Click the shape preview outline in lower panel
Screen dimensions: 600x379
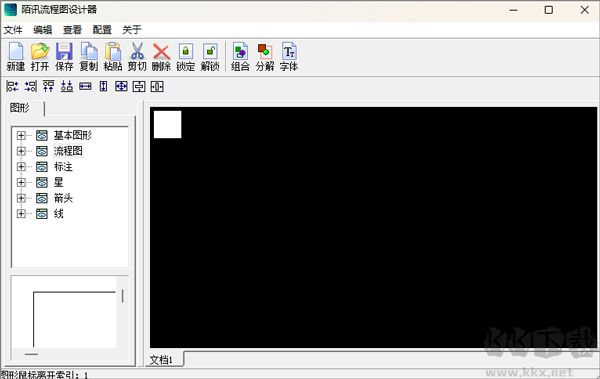74,319
